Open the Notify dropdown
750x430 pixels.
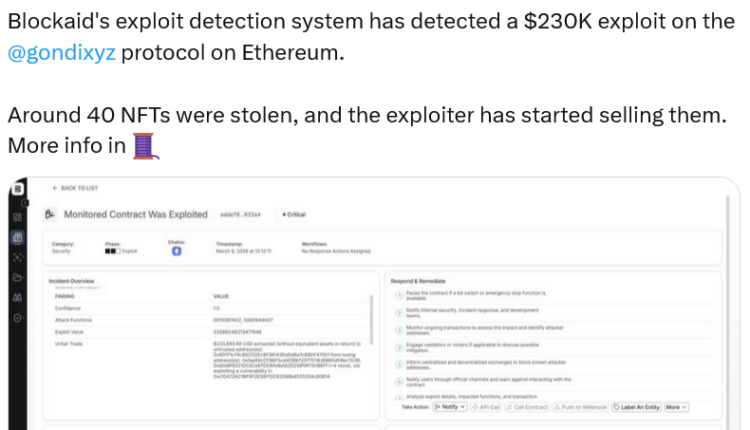pyautogui.click(x=449, y=407)
